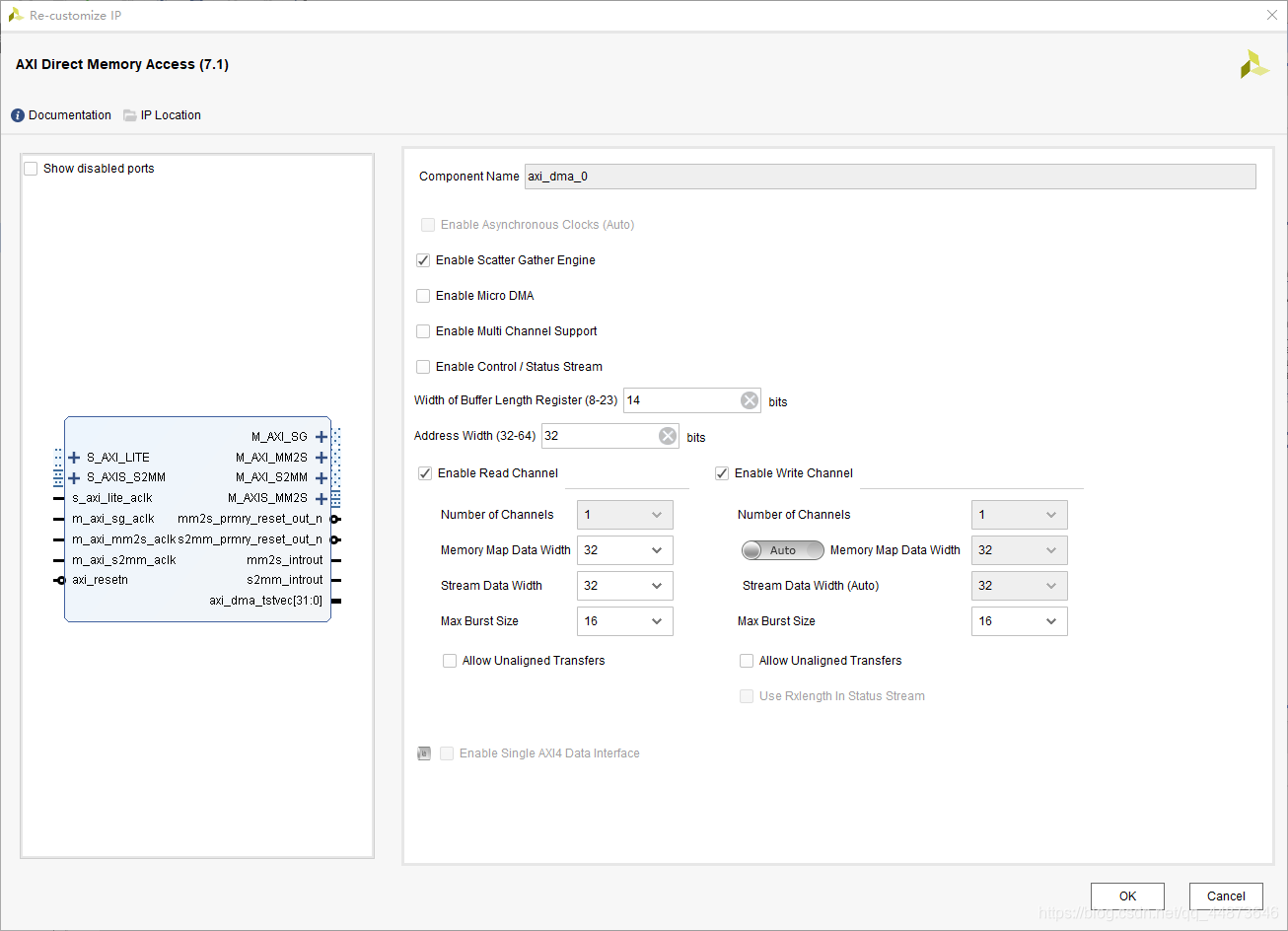
Task: Expand the S_AXI_LITE interface plus icon
Action: click(74, 458)
